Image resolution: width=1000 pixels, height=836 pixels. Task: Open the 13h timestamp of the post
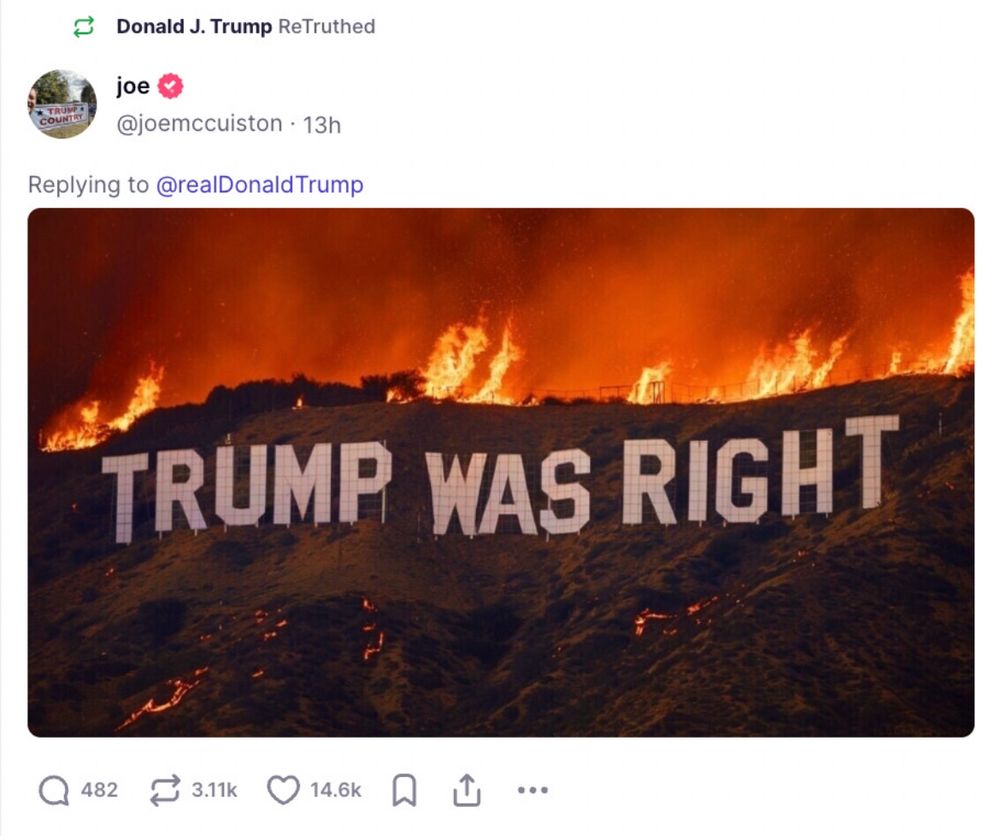pos(322,125)
